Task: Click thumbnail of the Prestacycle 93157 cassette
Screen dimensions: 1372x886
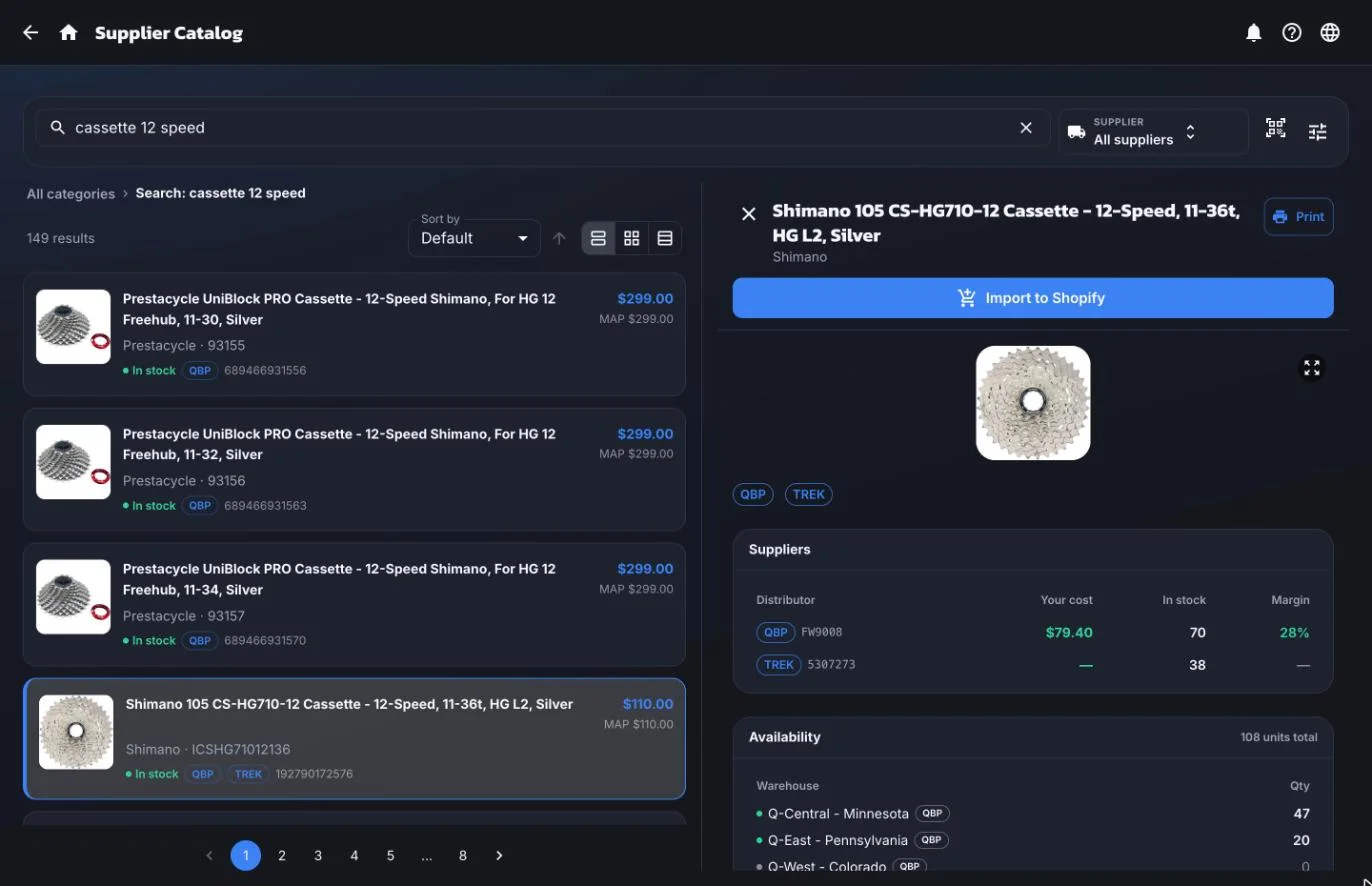Action: (73, 597)
